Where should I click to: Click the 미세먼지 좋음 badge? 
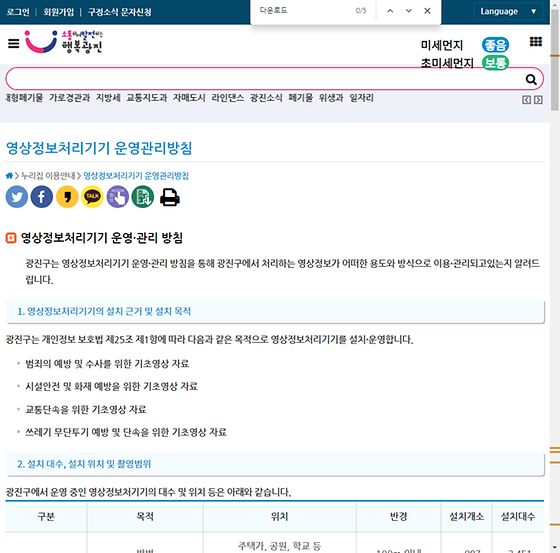(x=495, y=45)
